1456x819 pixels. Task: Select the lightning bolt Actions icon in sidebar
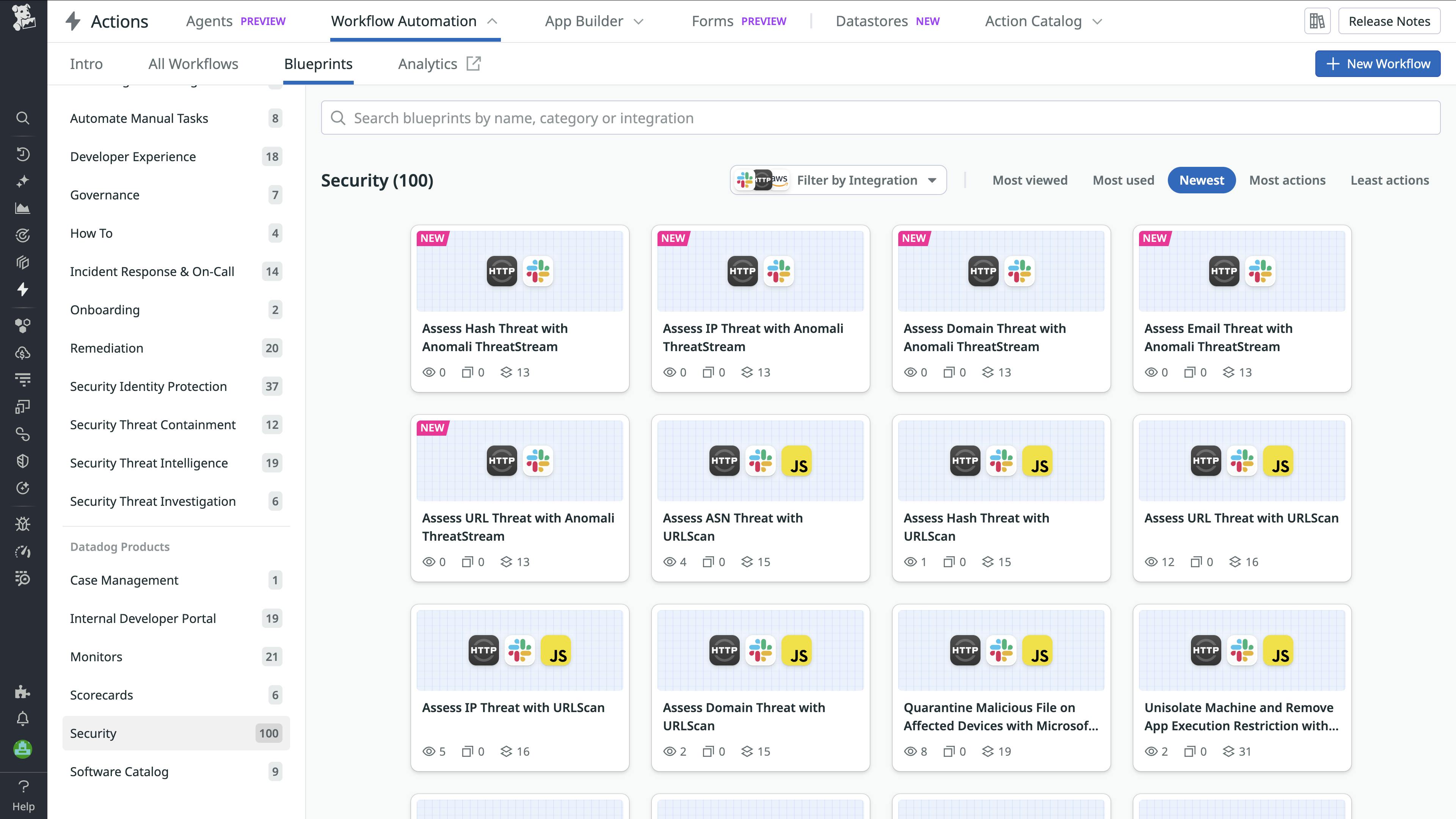(x=23, y=289)
